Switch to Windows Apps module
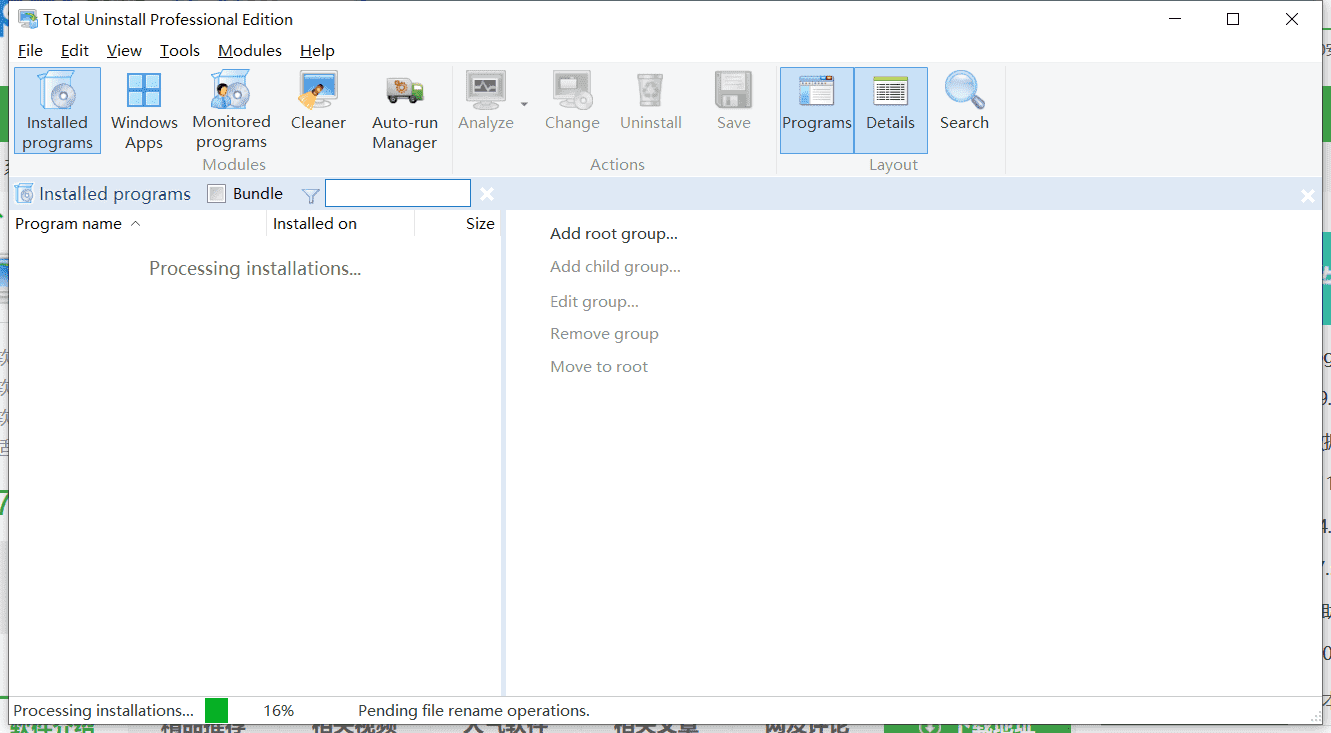The width and height of the screenshot is (1331, 733). [x=144, y=110]
